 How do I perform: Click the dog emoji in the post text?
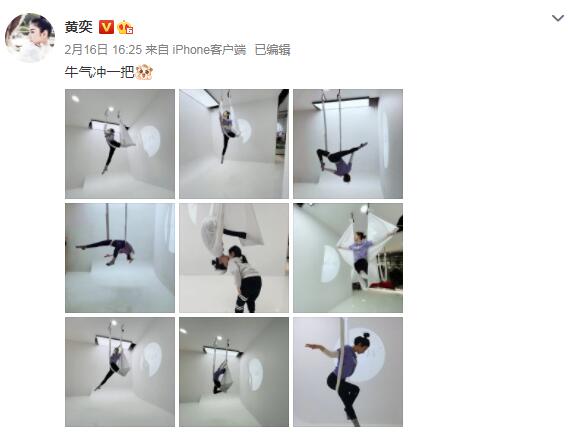144,72
